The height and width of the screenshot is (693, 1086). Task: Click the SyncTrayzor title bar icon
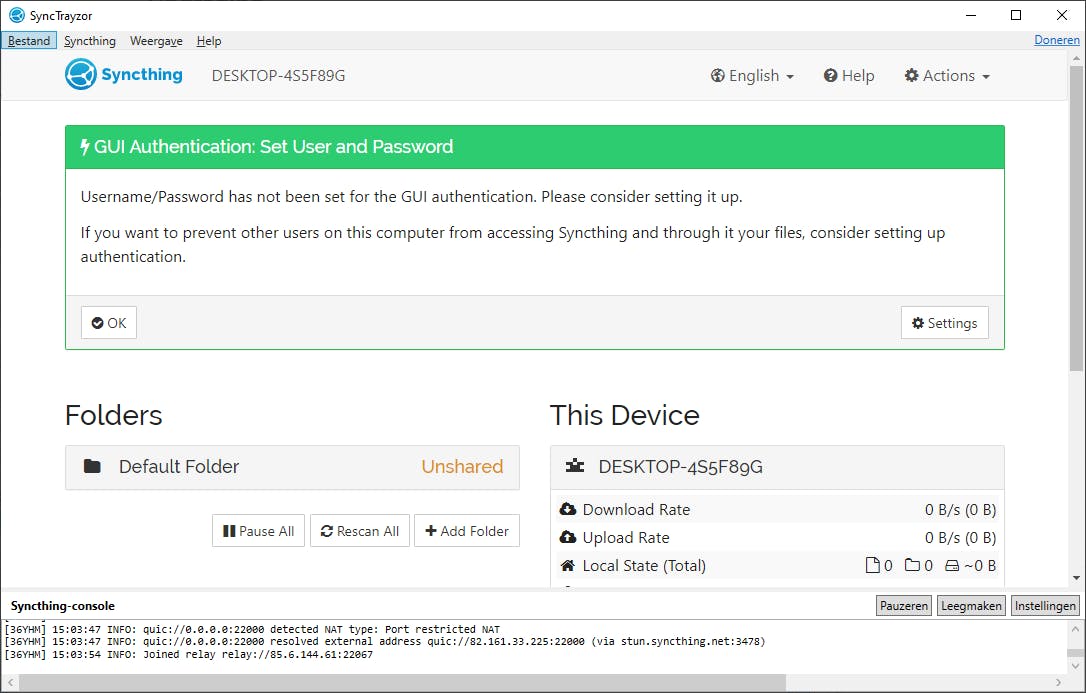(x=17, y=15)
